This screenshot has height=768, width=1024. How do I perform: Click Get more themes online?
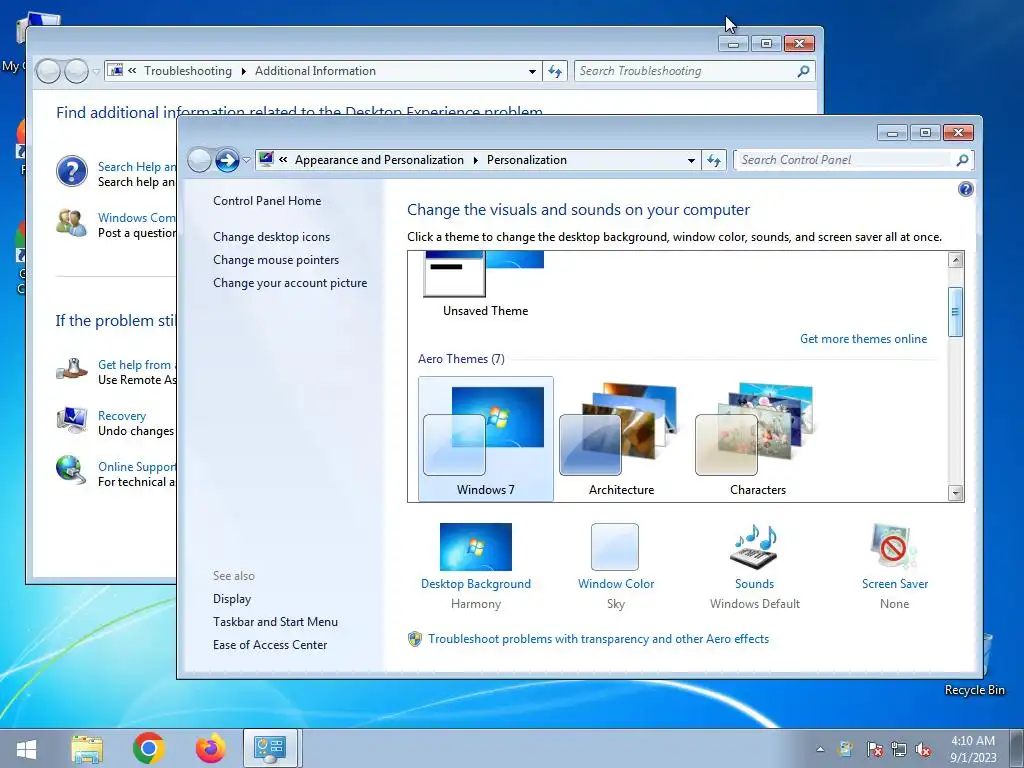click(x=863, y=339)
